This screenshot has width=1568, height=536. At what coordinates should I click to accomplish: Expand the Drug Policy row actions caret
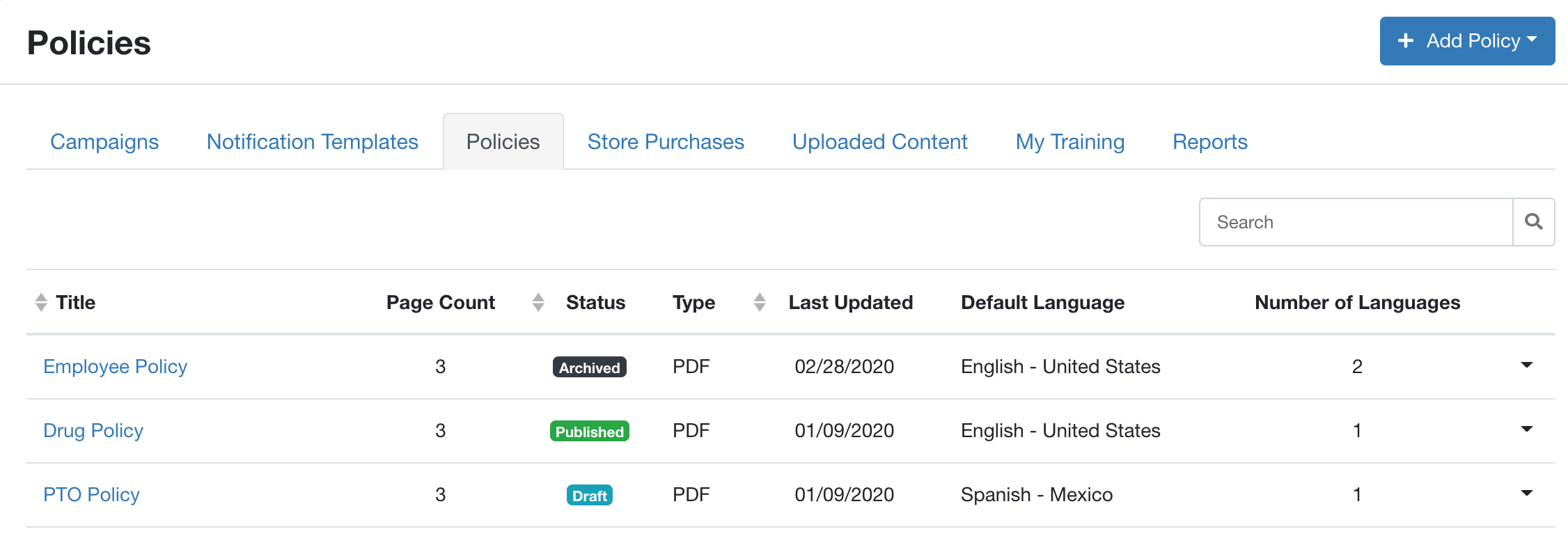1527,429
